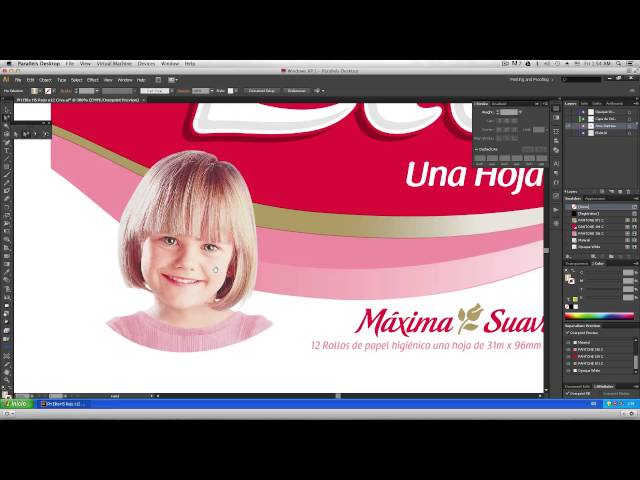Open the Parallels Virtual Machine menu
This screenshot has height=480, width=640.
tap(114, 64)
